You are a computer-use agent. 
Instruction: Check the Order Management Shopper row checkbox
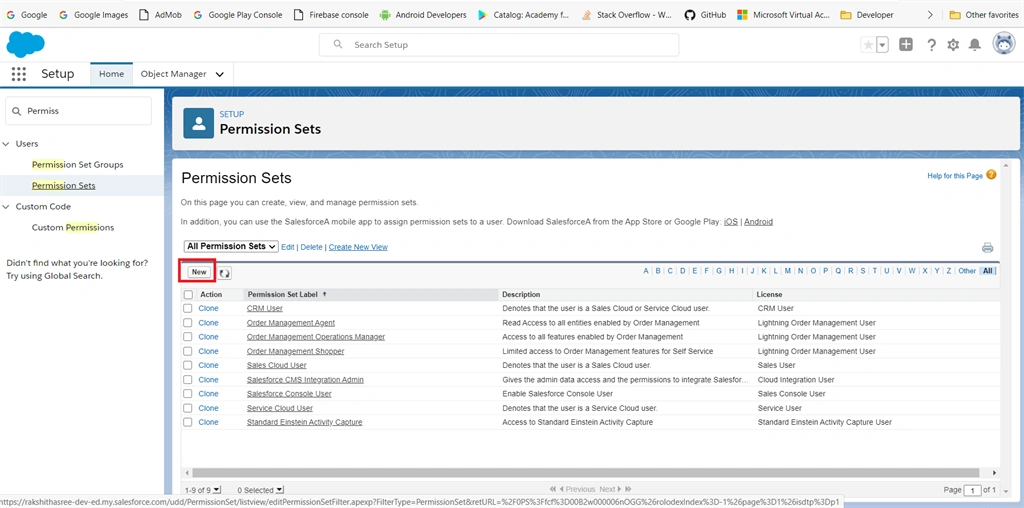click(188, 351)
